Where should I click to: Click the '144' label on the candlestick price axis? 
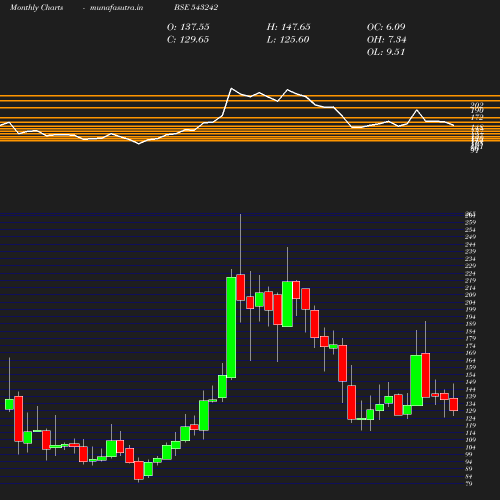tap(471, 389)
